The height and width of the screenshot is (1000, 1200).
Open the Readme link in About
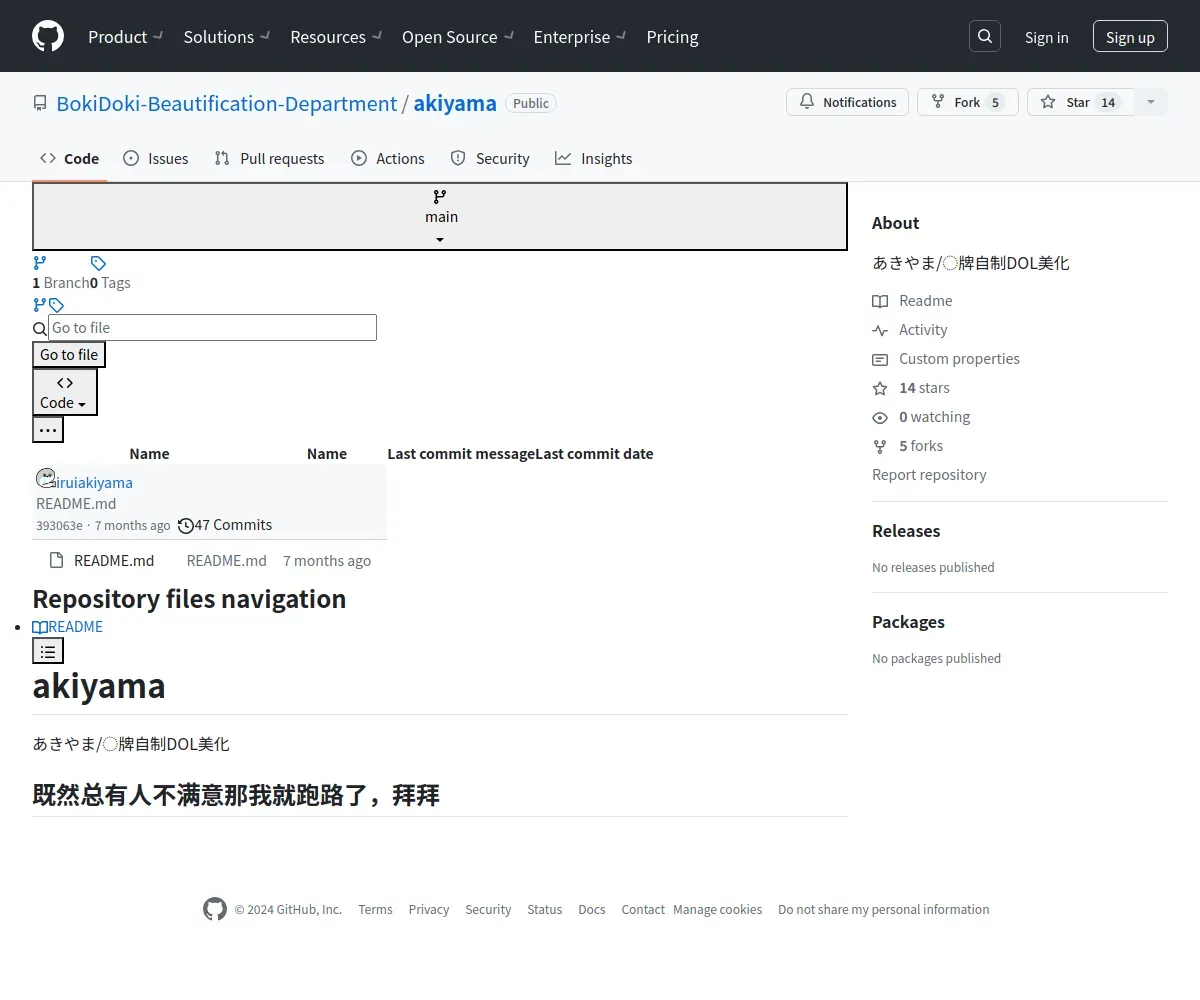coord(912,300)
